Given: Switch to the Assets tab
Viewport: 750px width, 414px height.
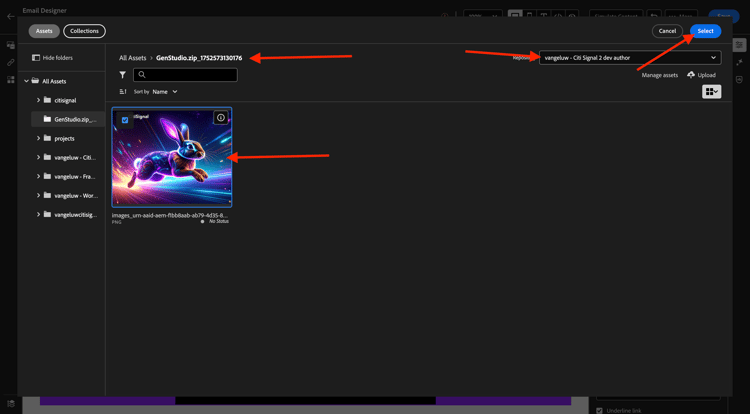Looking at the screenshot, I should [44, 31].
